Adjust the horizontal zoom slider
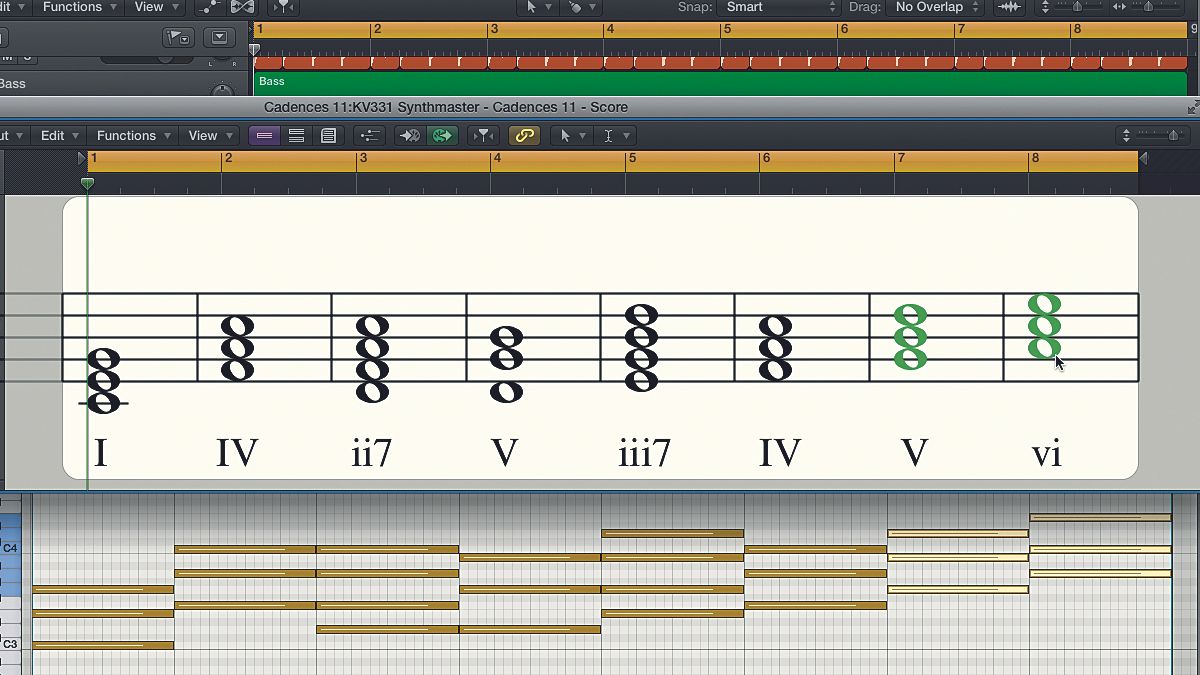1200x675 pixels. click(1146, 7)
